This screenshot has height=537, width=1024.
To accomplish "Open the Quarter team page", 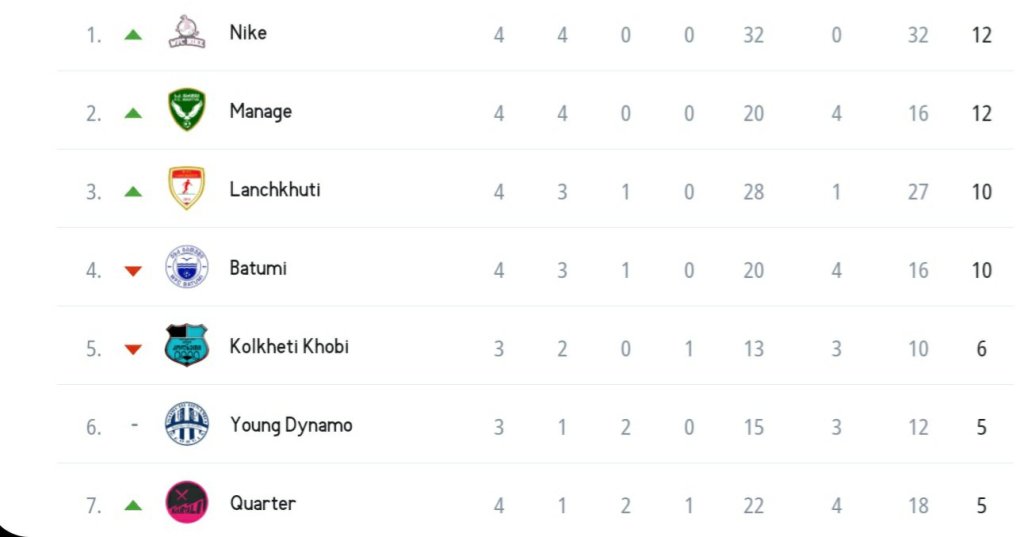I will pyautogui.click(x=263, y=503).
